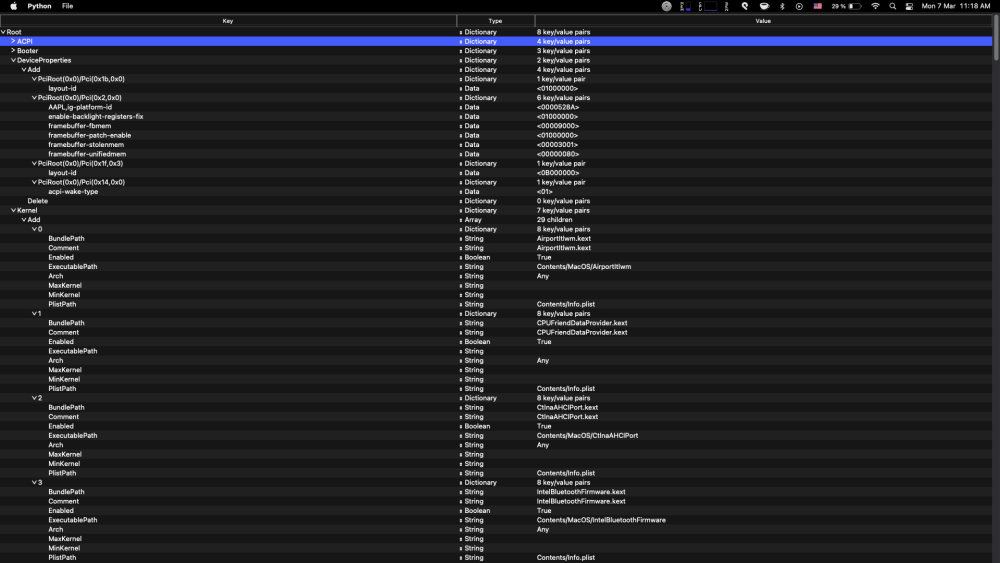Click value <00009000>
This screenshot has width=1000, height=563.
558,126
